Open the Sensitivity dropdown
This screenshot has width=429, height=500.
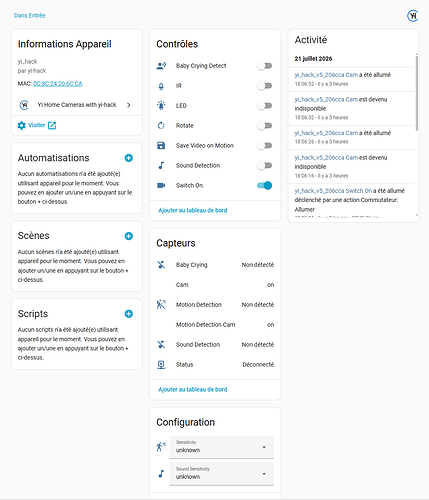222,447
